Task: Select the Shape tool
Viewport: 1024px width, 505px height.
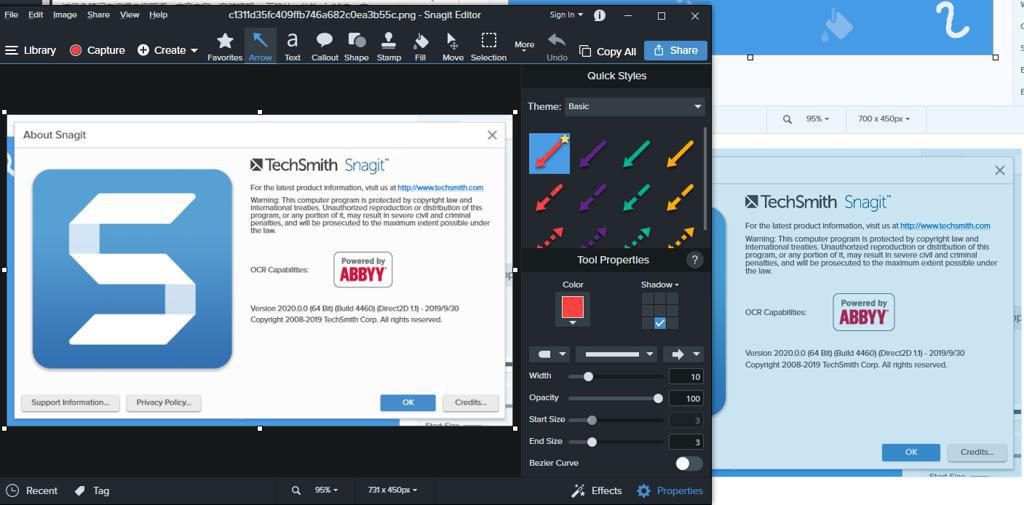Action: pos(357,47)
